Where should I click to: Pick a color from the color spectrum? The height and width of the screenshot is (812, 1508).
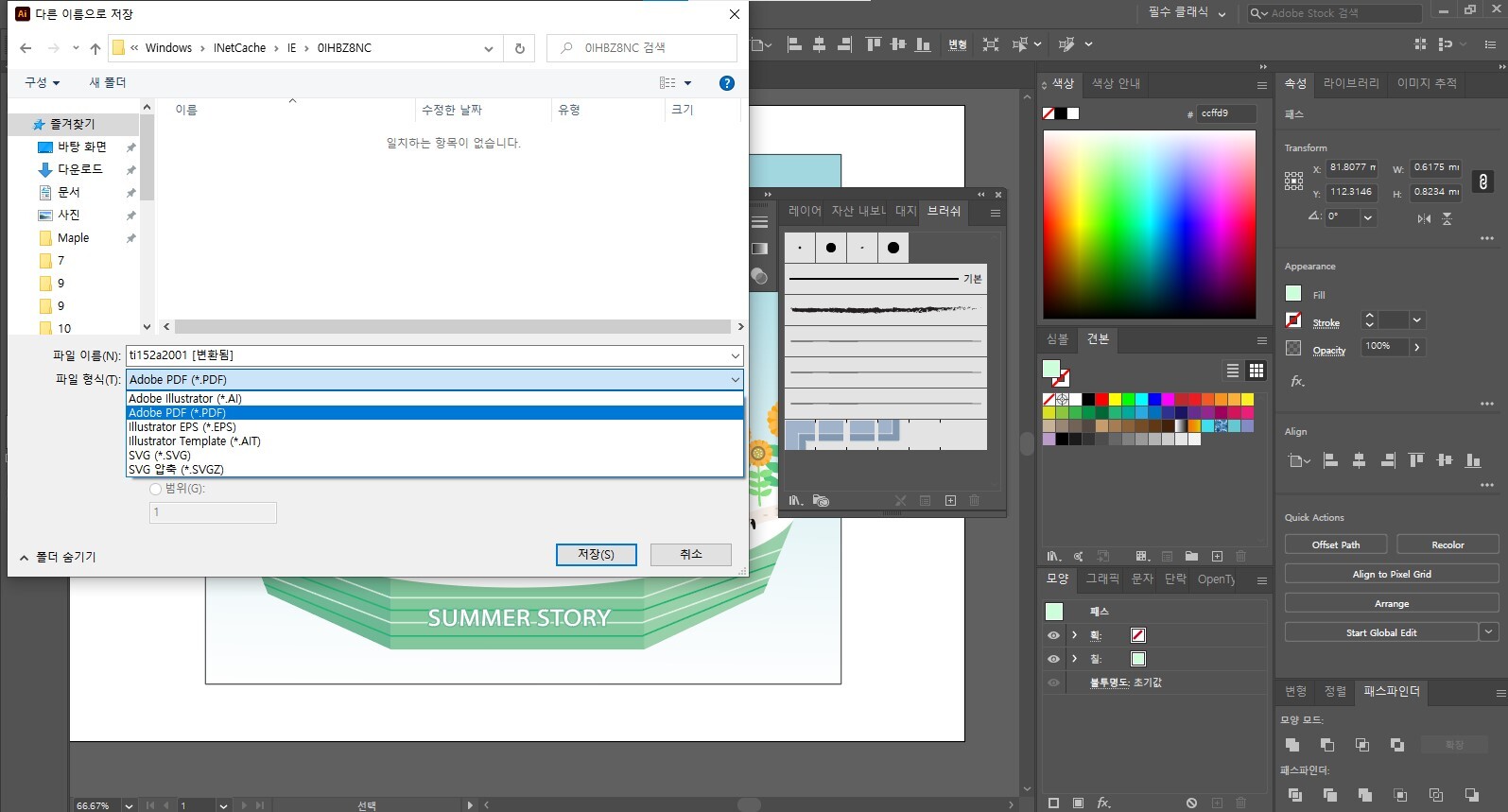coord(1149,224)
